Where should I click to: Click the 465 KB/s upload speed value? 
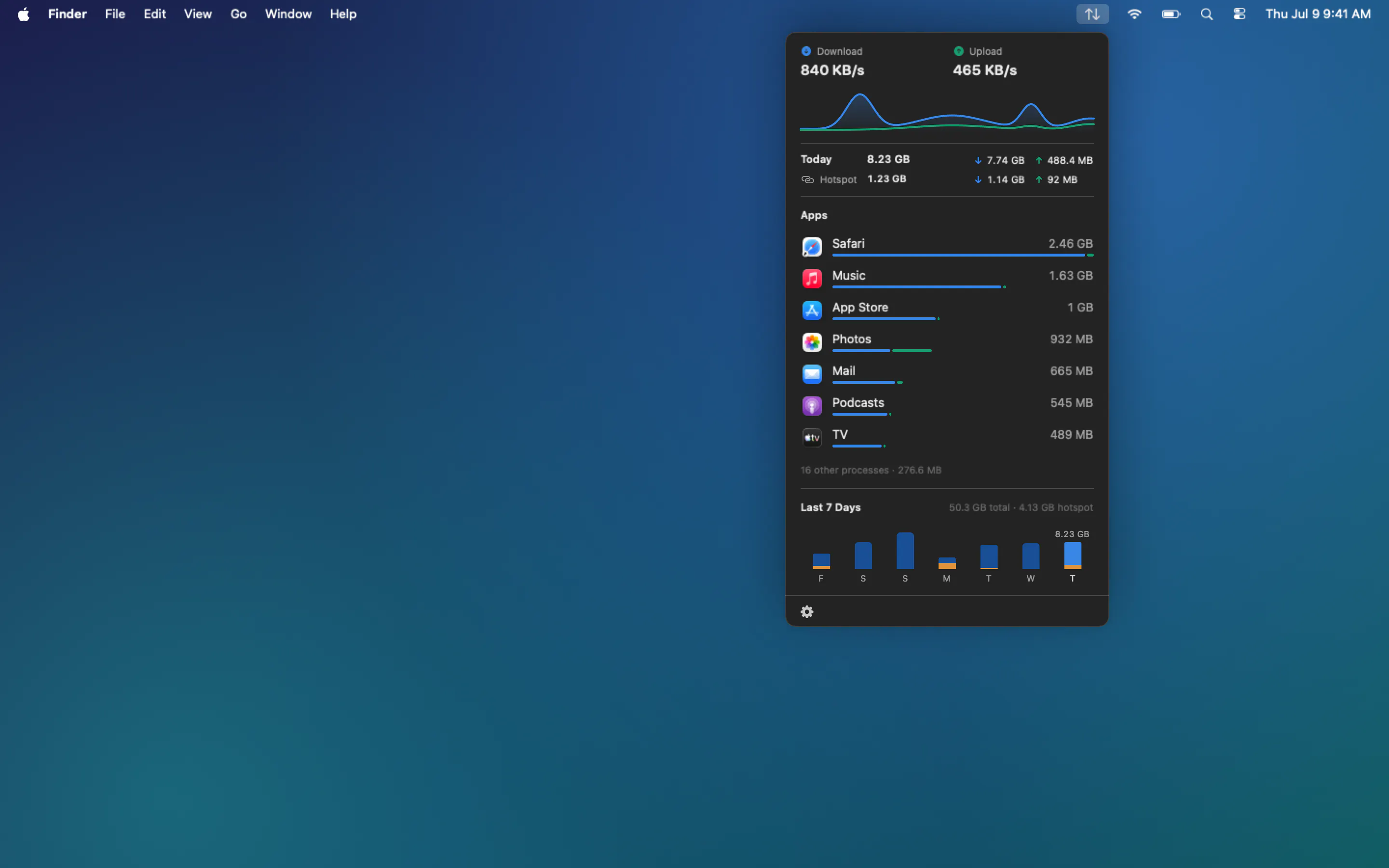tap(984, 70)
